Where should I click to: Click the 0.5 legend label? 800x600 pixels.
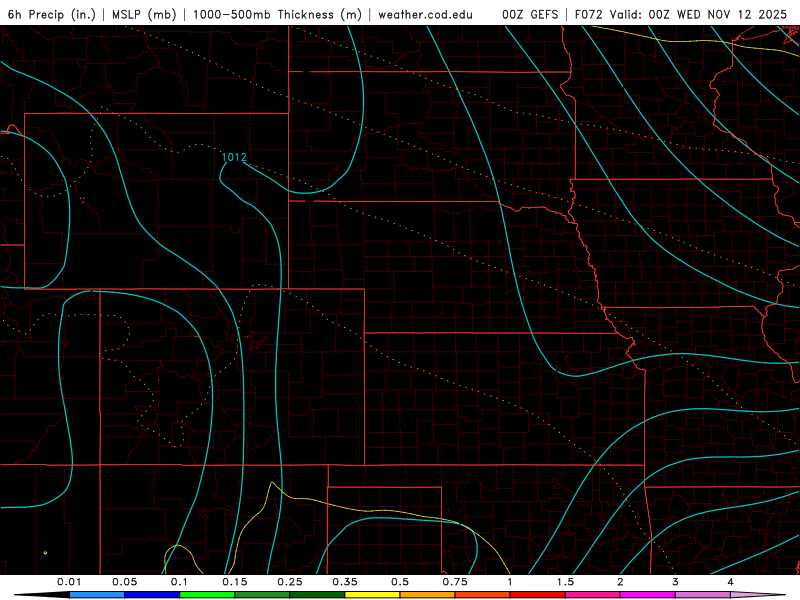pyautogui.click(x=400, y=582)
